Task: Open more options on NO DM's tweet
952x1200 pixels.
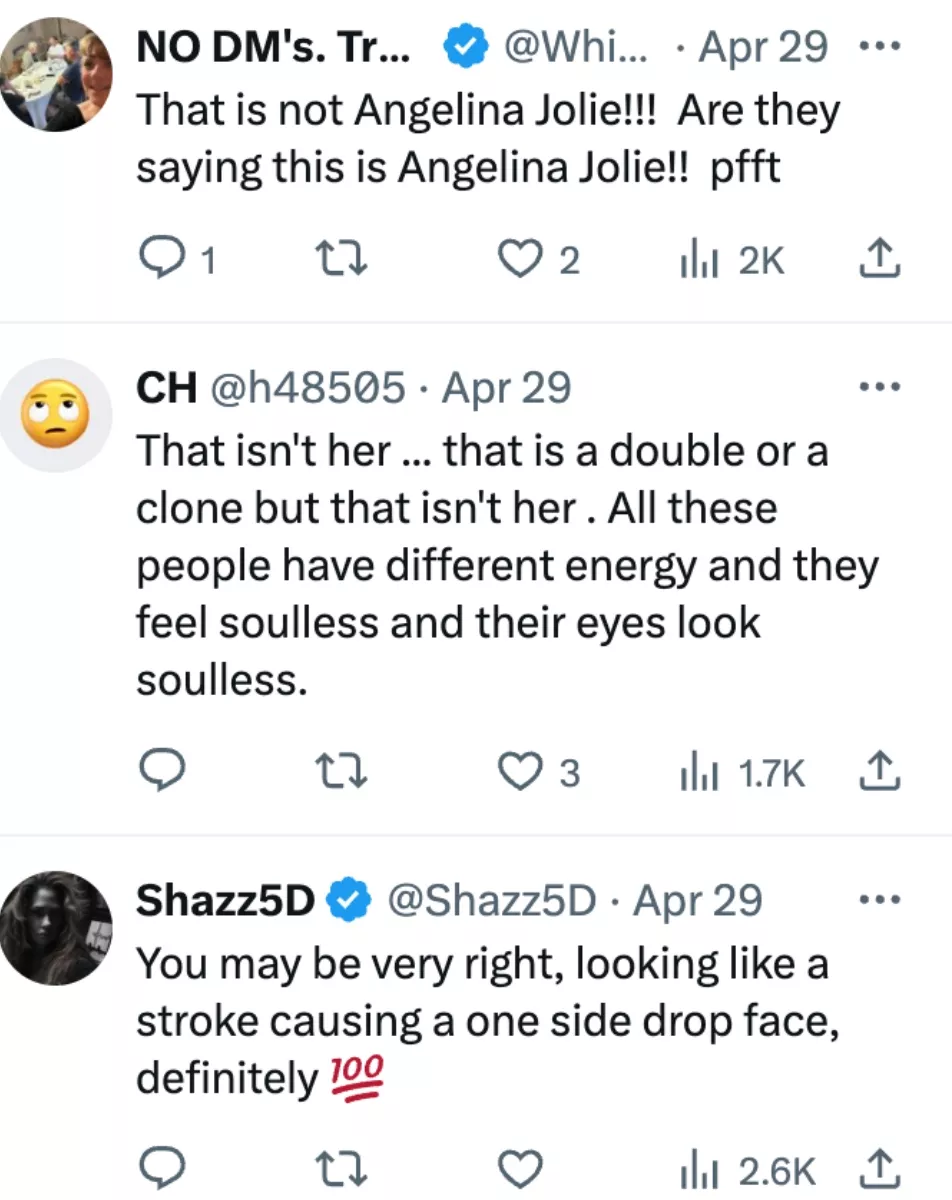Action: [x=880, y=45]
